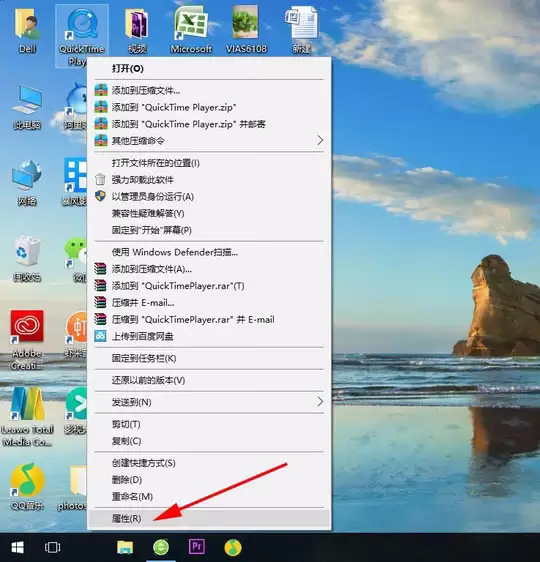Choose 固定到任务栏(K)
The width and height of the screenshot is (540, 562).
coord(209,358)
